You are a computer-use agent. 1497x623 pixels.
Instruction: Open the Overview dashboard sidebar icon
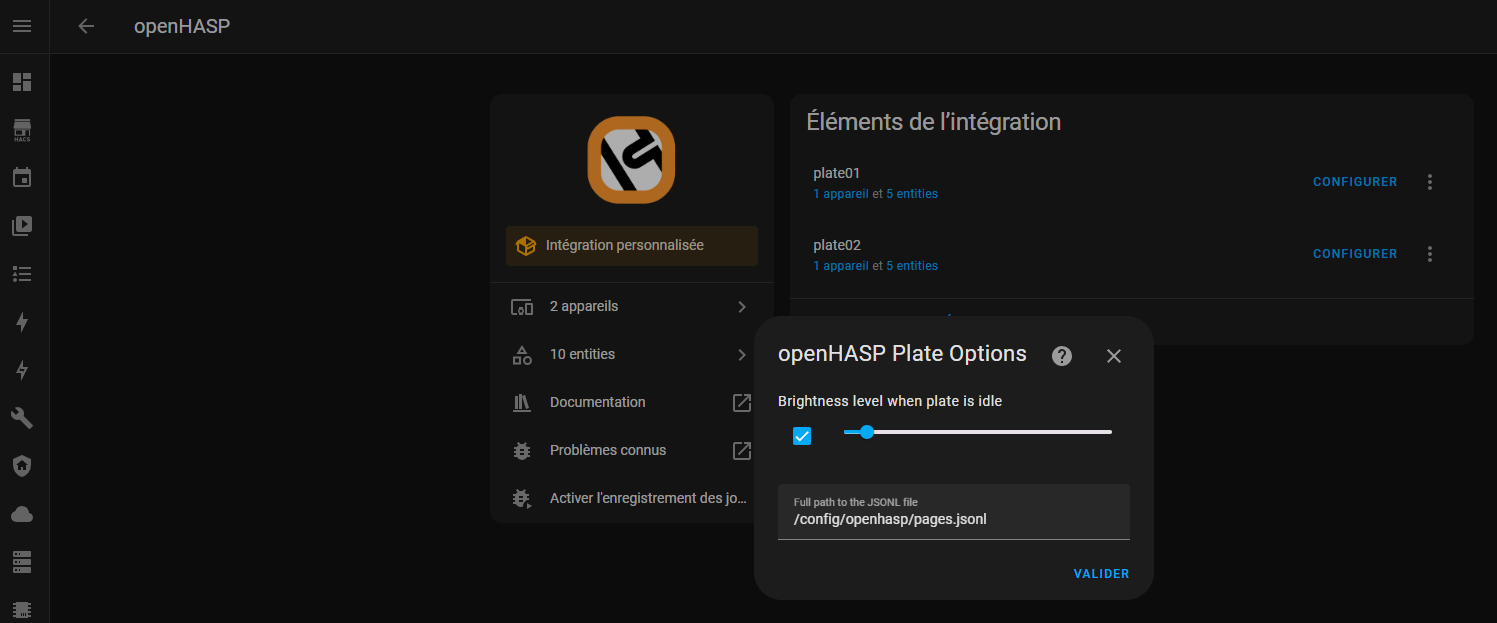pyautogui.click(x=22, y=82)
